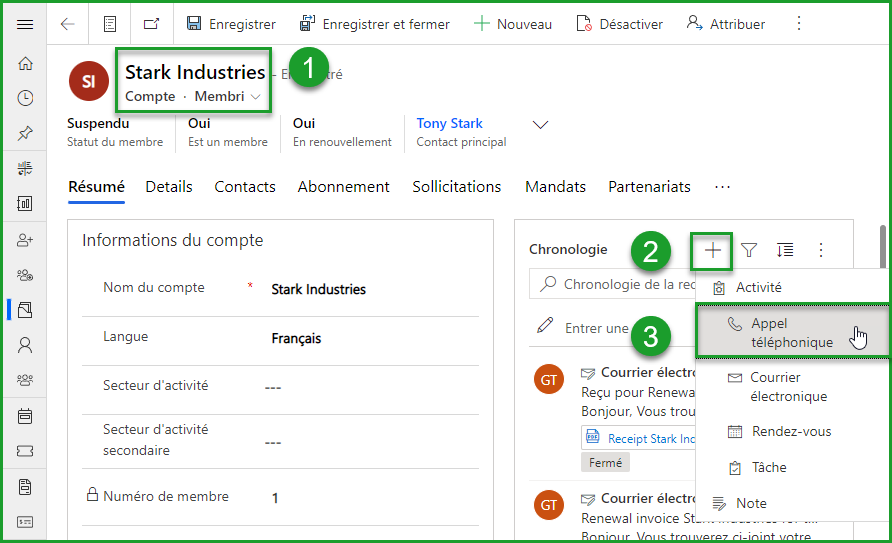Expand header fields chevron next to Tony Stark
The width and height of the screenshot is (892, 543).
coord(541,125)
